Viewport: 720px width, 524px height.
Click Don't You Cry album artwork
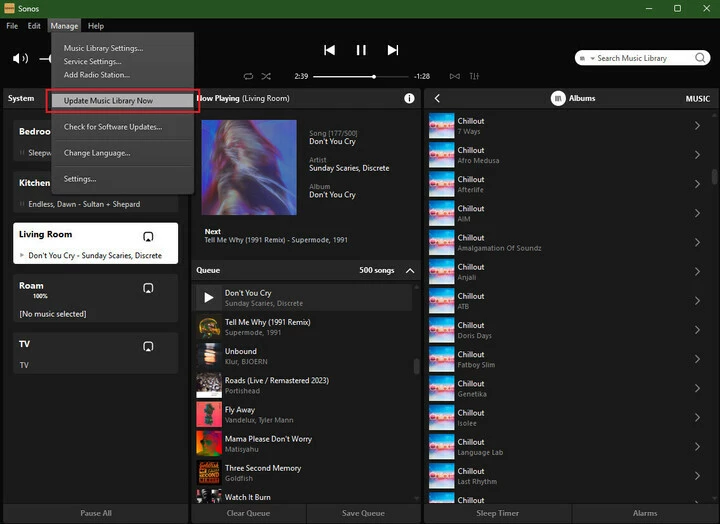tap(249, 167)
